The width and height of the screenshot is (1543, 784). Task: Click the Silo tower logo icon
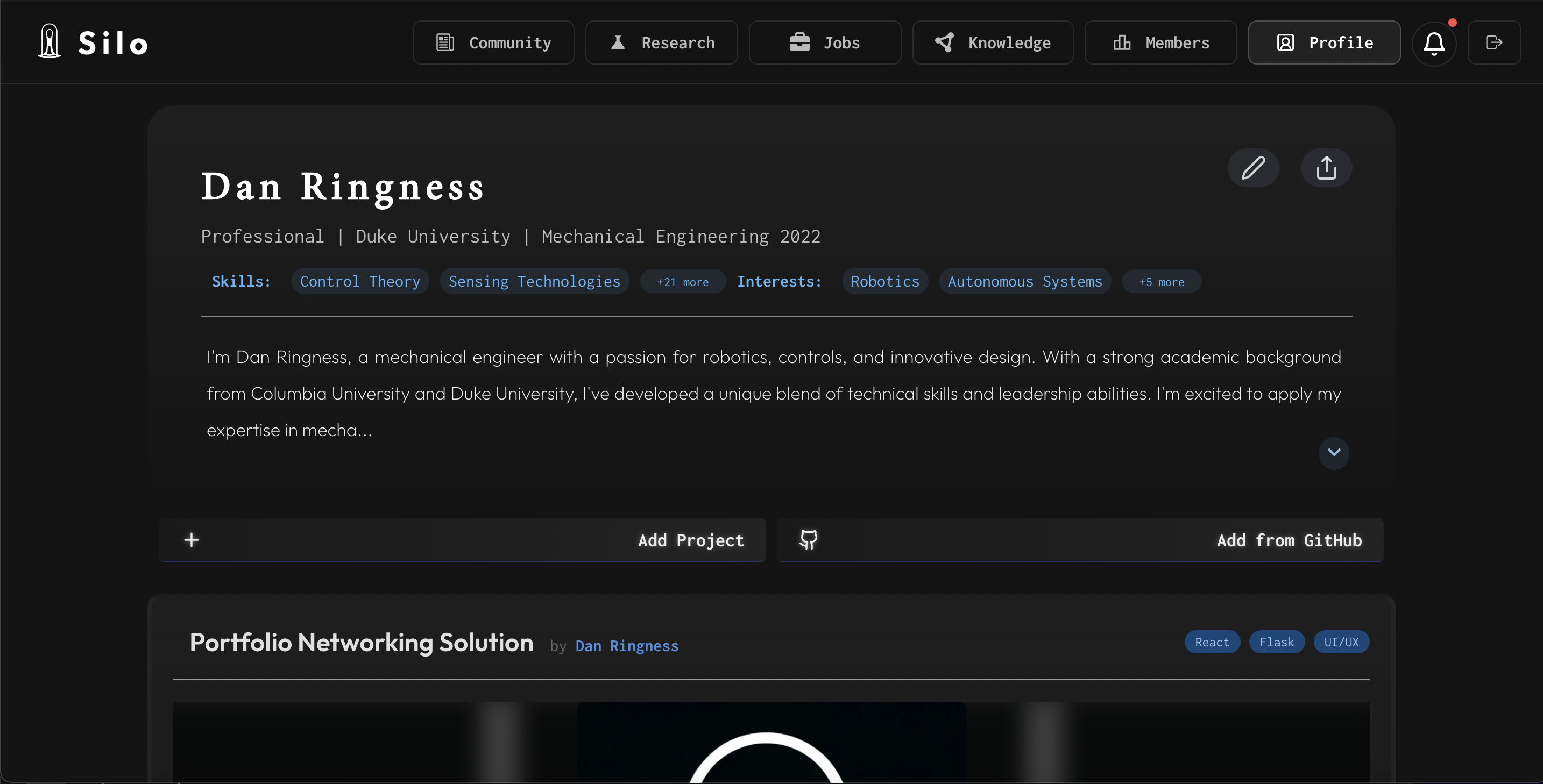[x=49, y=42]
